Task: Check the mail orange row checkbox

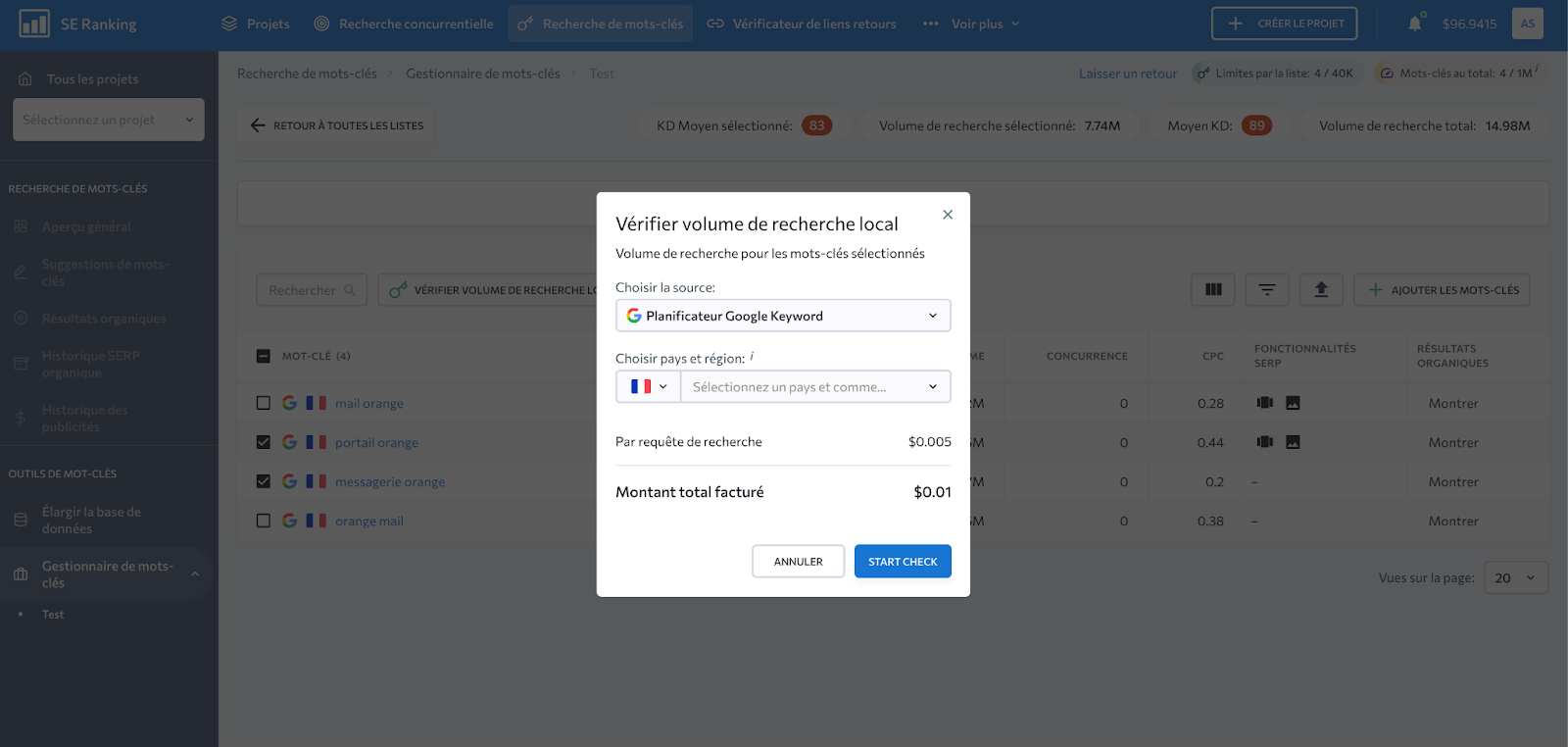Action: (x=263, y=403)
